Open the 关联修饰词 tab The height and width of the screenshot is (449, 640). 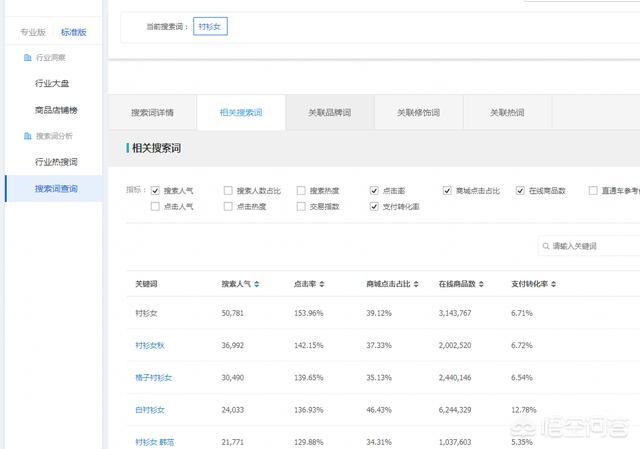[418, 113]
